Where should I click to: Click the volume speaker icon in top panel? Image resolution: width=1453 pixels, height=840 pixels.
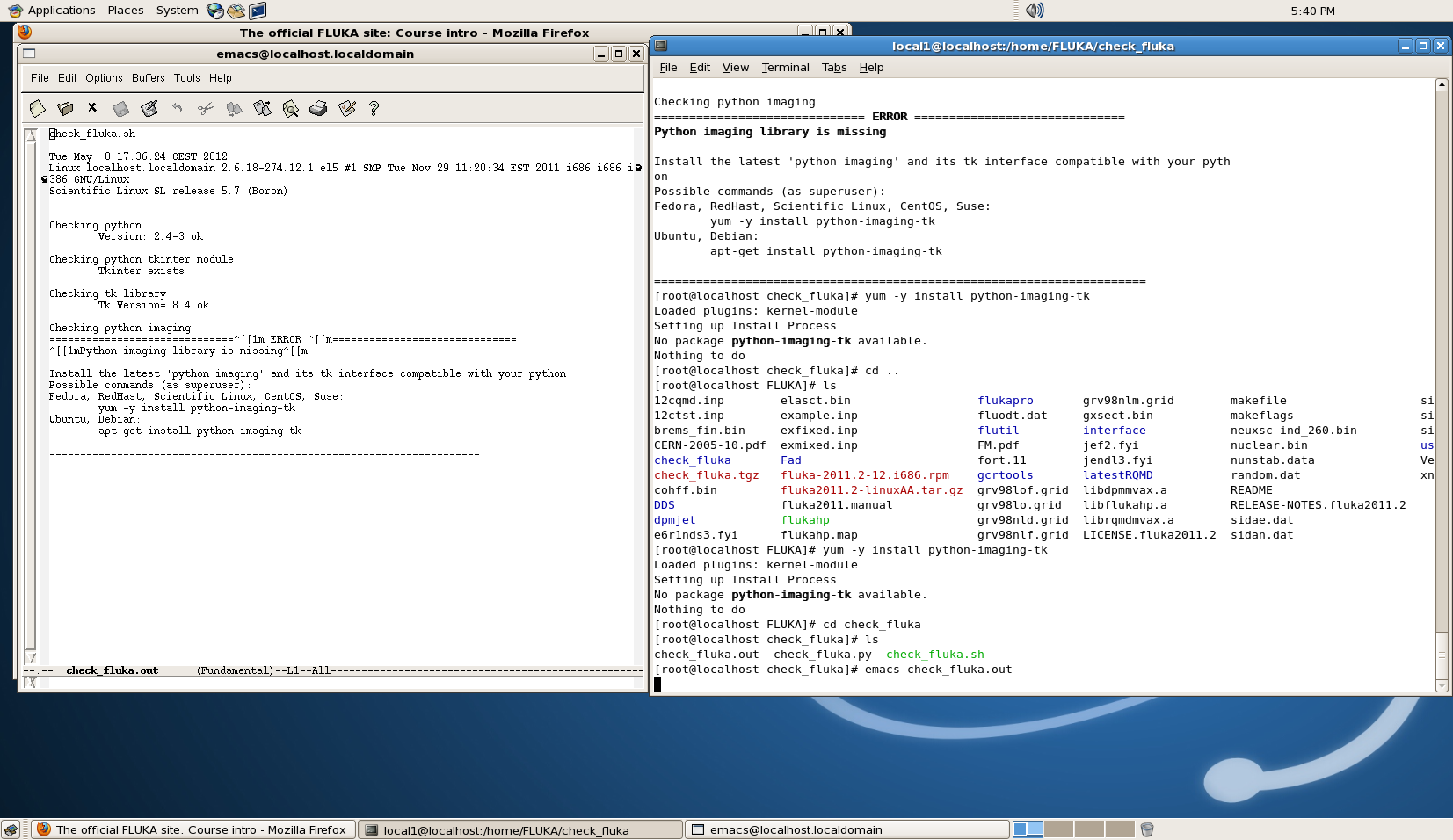click(x=1035, y=11)
